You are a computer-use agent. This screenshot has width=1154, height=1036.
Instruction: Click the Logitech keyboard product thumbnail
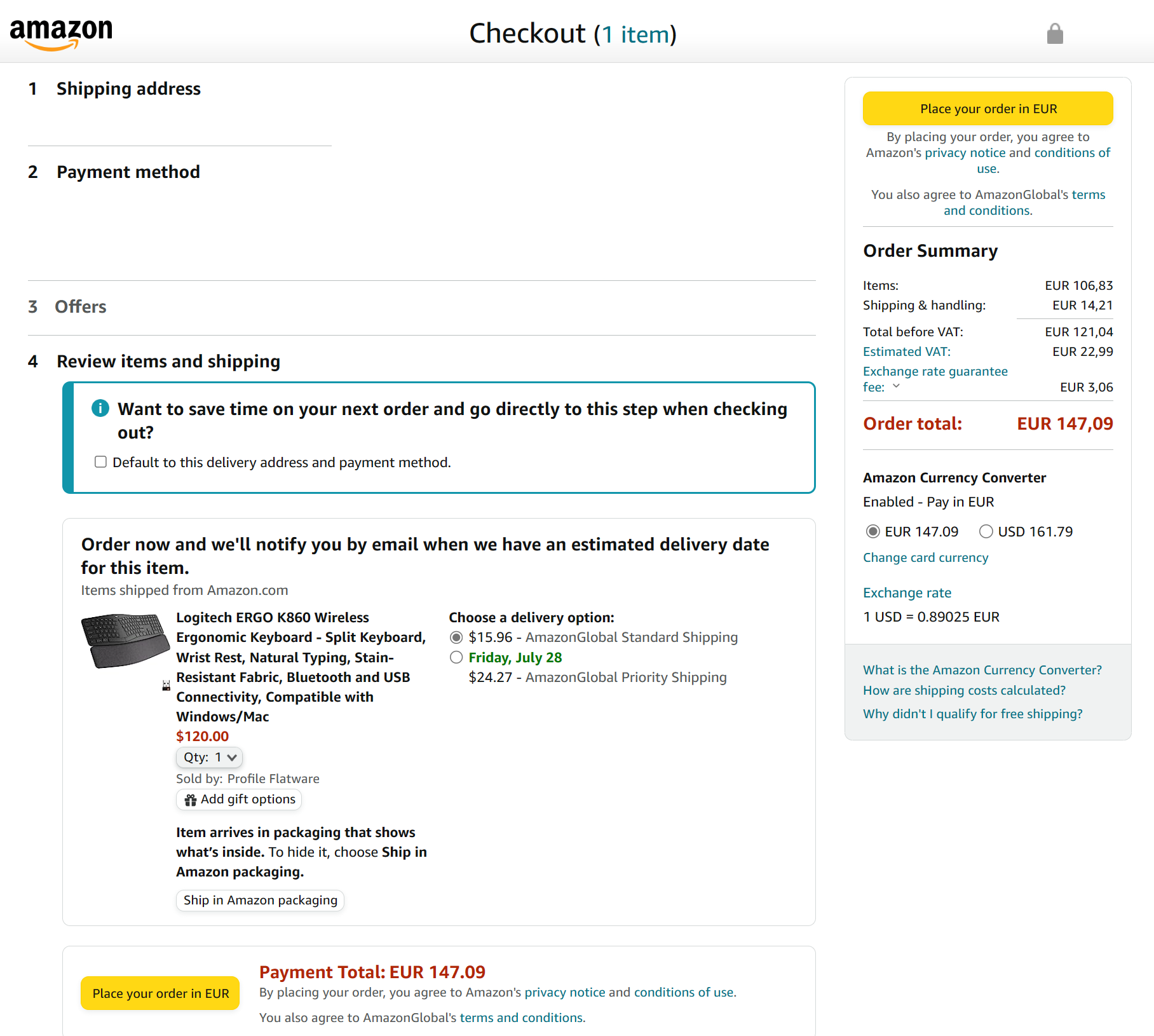(x=125, y=640)
